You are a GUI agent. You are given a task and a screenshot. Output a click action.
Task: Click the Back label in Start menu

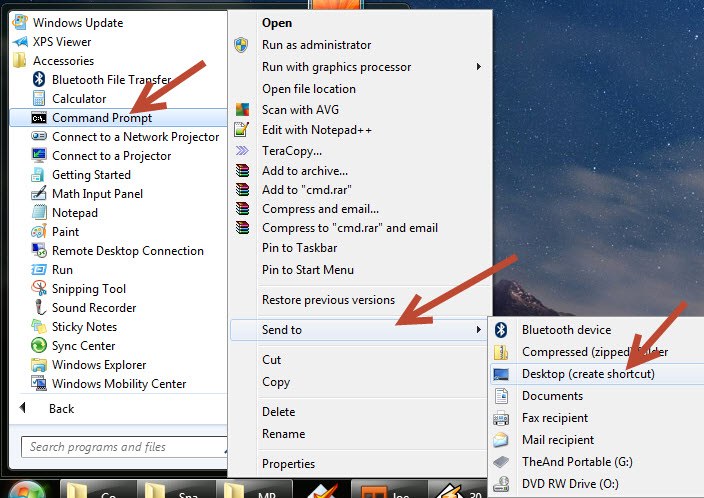(62, 409)
